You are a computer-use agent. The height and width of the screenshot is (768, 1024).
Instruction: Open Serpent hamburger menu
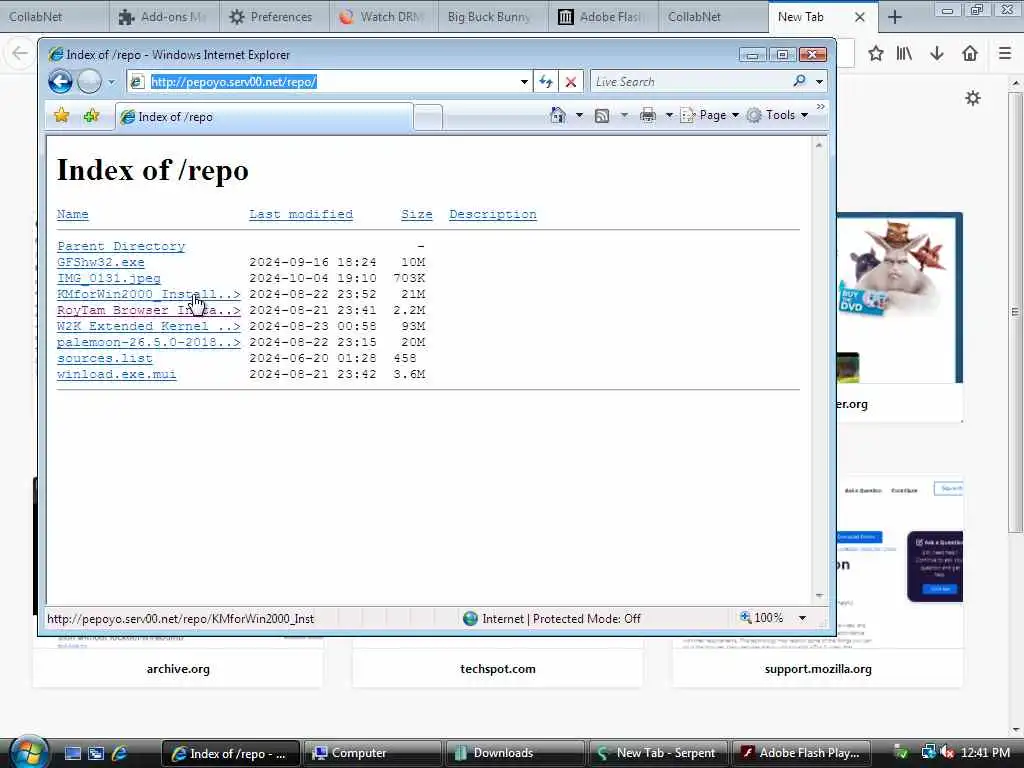1005,54
